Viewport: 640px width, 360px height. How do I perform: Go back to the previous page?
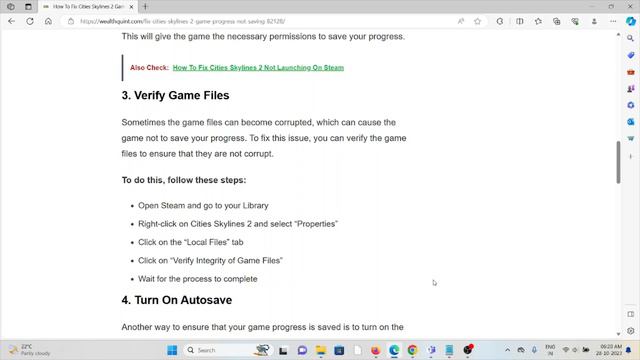tap(11, 21)
